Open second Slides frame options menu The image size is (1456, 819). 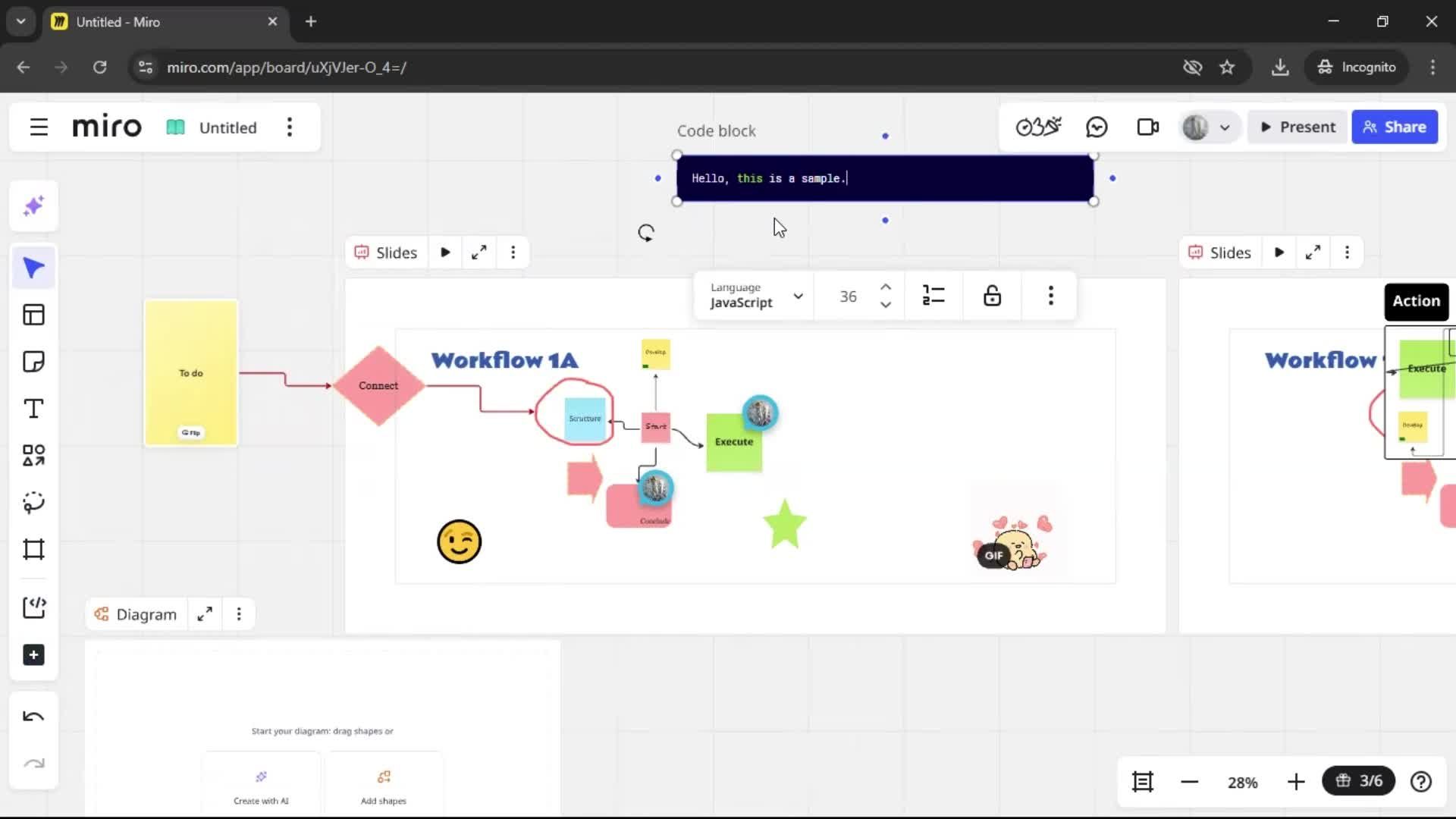point(1347,253)
